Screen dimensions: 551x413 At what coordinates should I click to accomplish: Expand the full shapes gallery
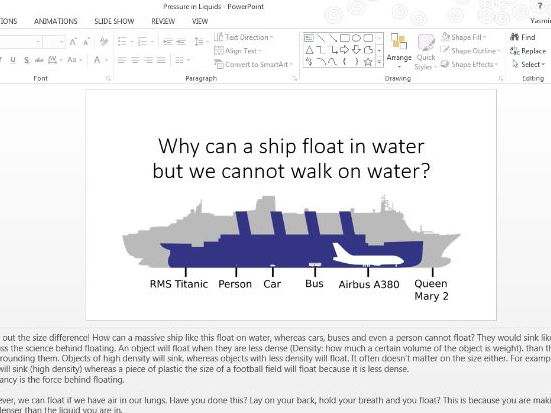(x=379, y=62)
